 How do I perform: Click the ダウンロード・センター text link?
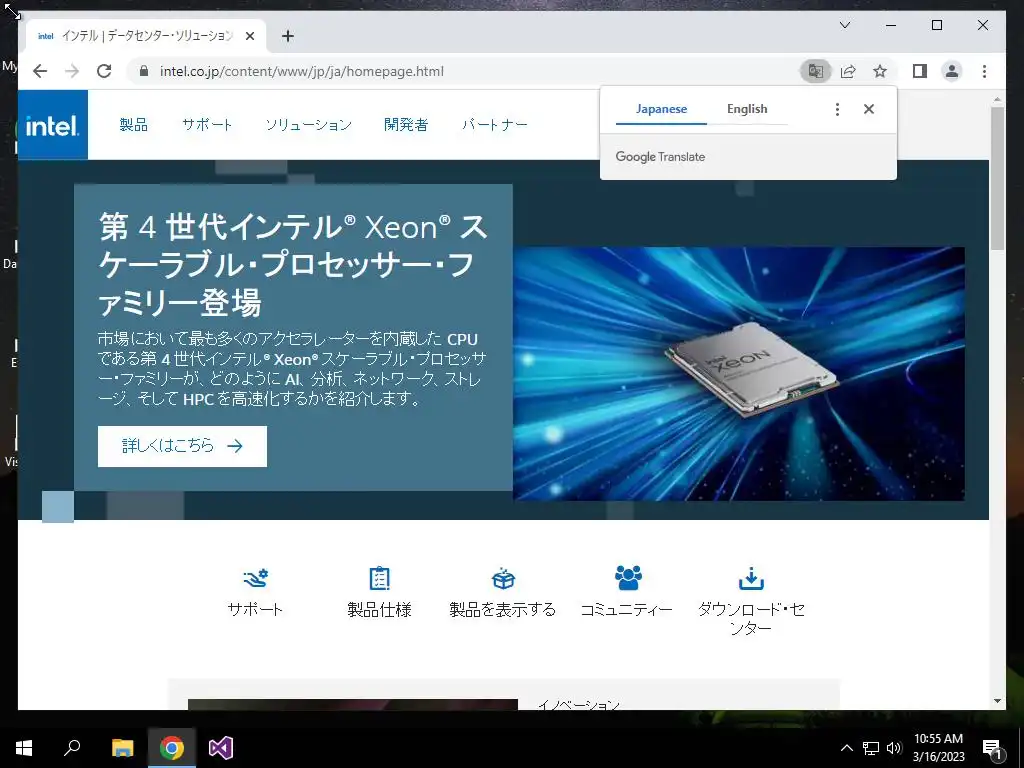[x=751, y=618]
